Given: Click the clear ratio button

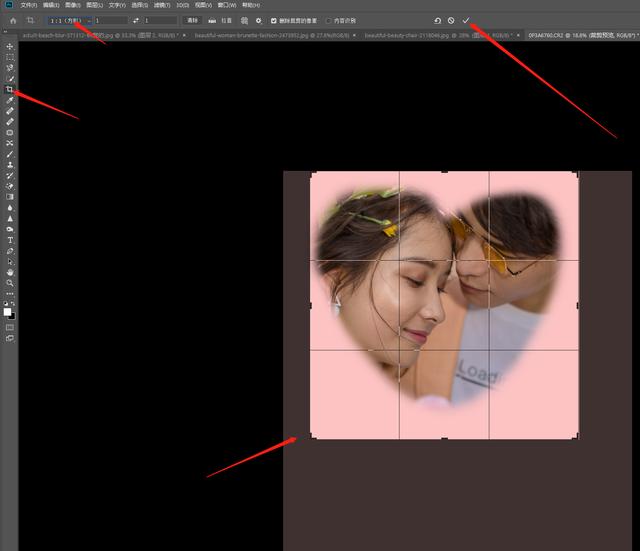Looking at the screenshot, I should (x=192, y=20).
